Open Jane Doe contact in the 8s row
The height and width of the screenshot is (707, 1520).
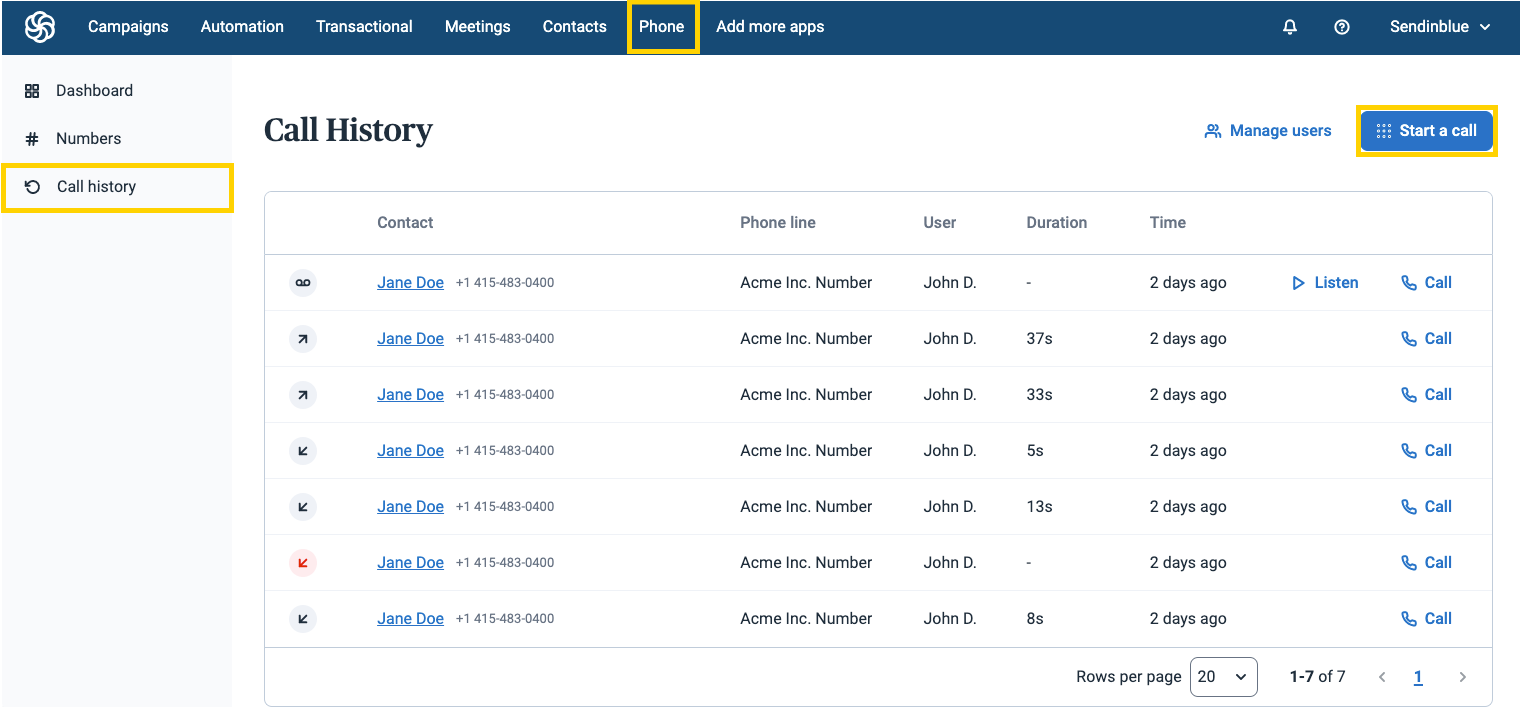tap(410, 619)
